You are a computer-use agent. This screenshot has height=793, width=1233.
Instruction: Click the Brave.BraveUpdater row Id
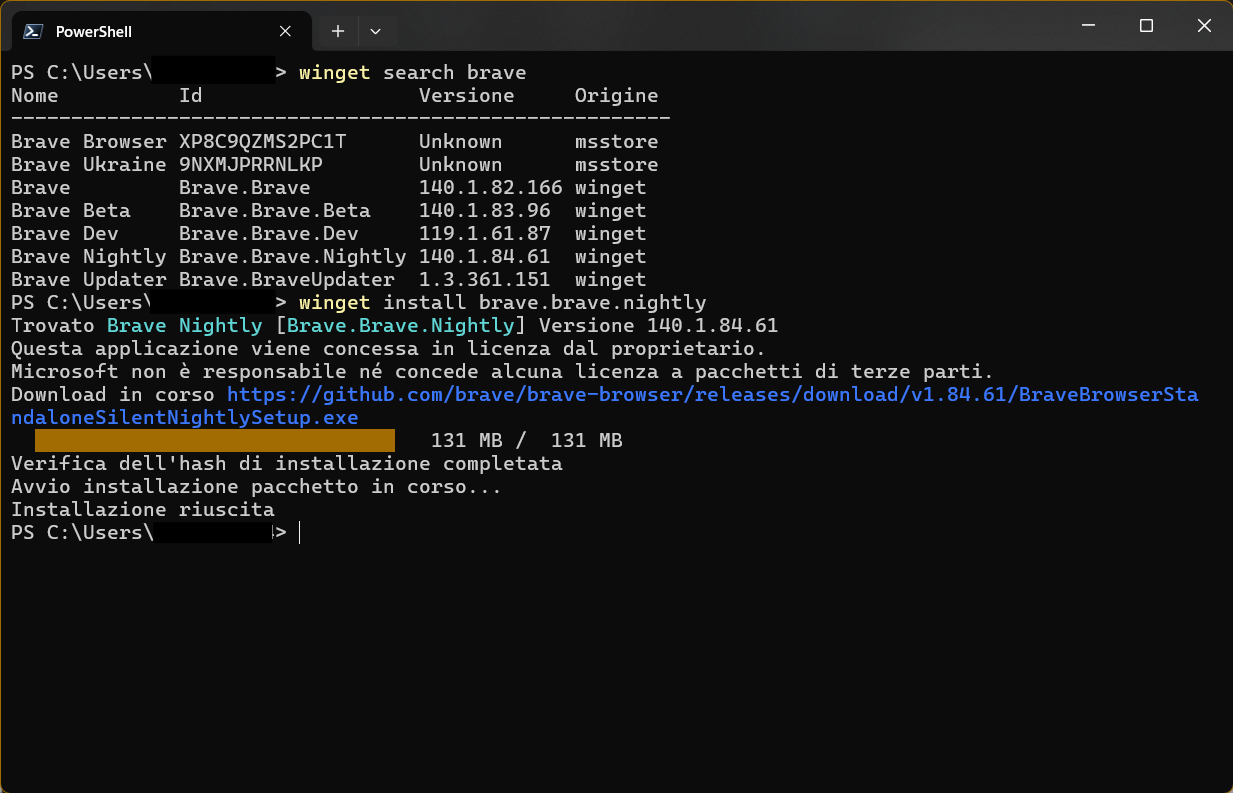pos(287,280)
